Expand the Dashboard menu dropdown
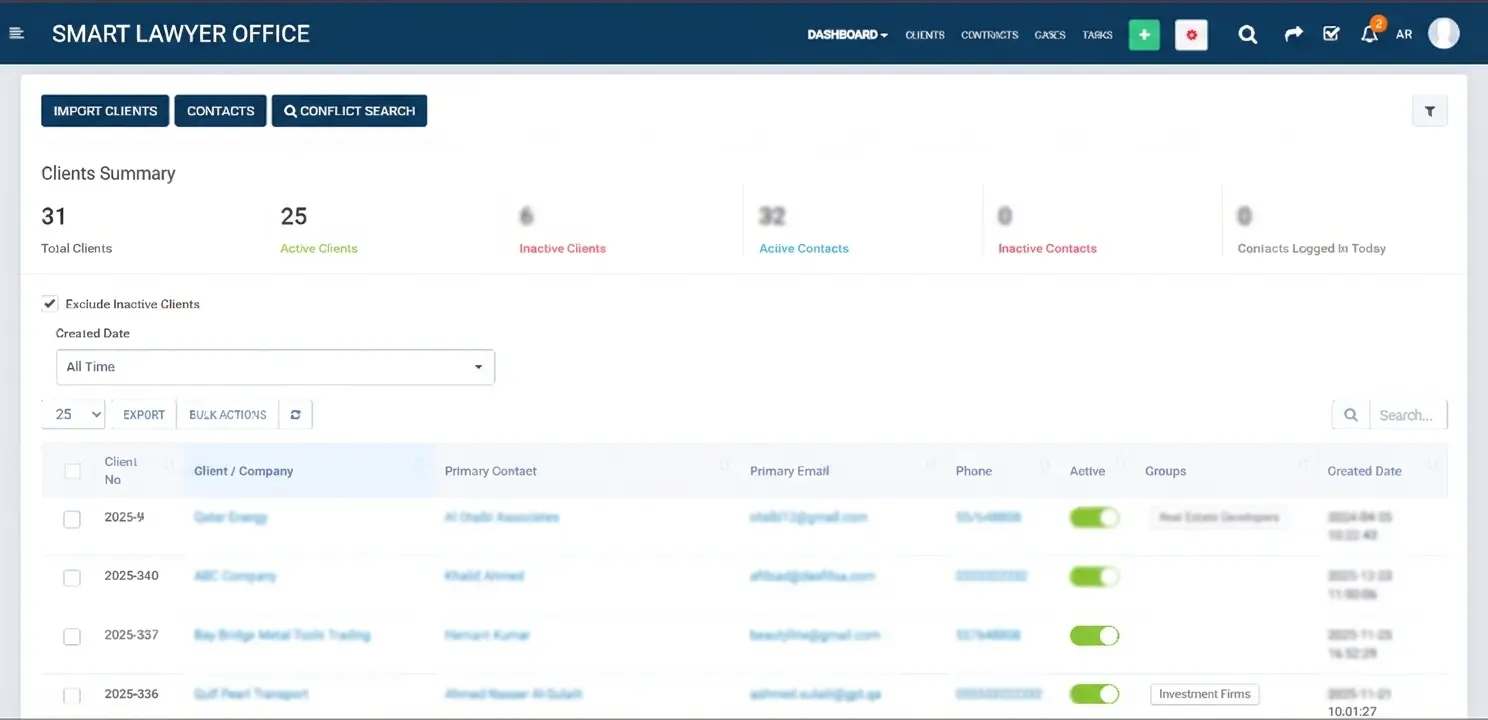The width and height of the screenshot is (1488, 720). coord(846,33)
